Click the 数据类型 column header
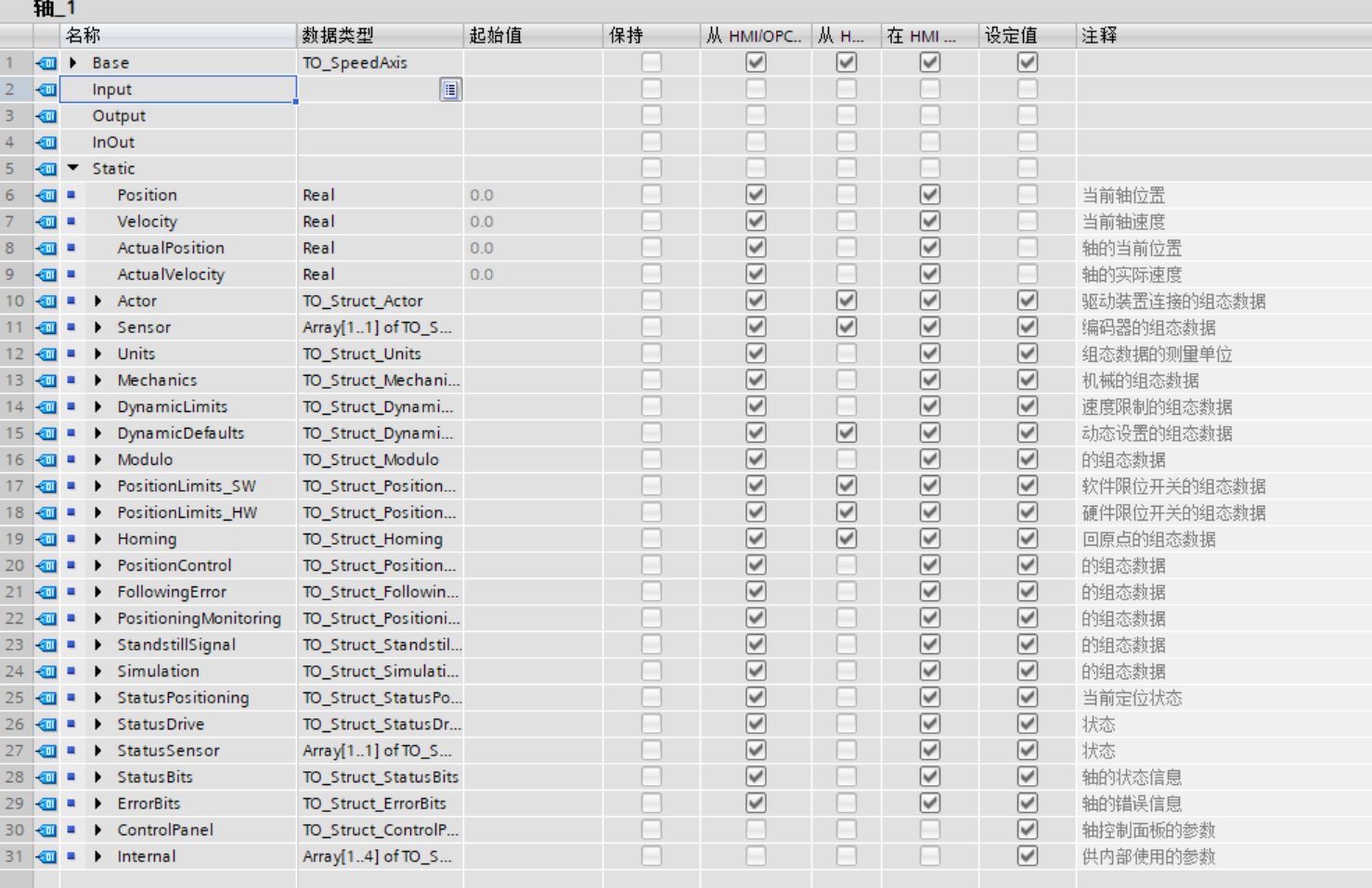Screen dimensions: 1372x888 [379, 35]
